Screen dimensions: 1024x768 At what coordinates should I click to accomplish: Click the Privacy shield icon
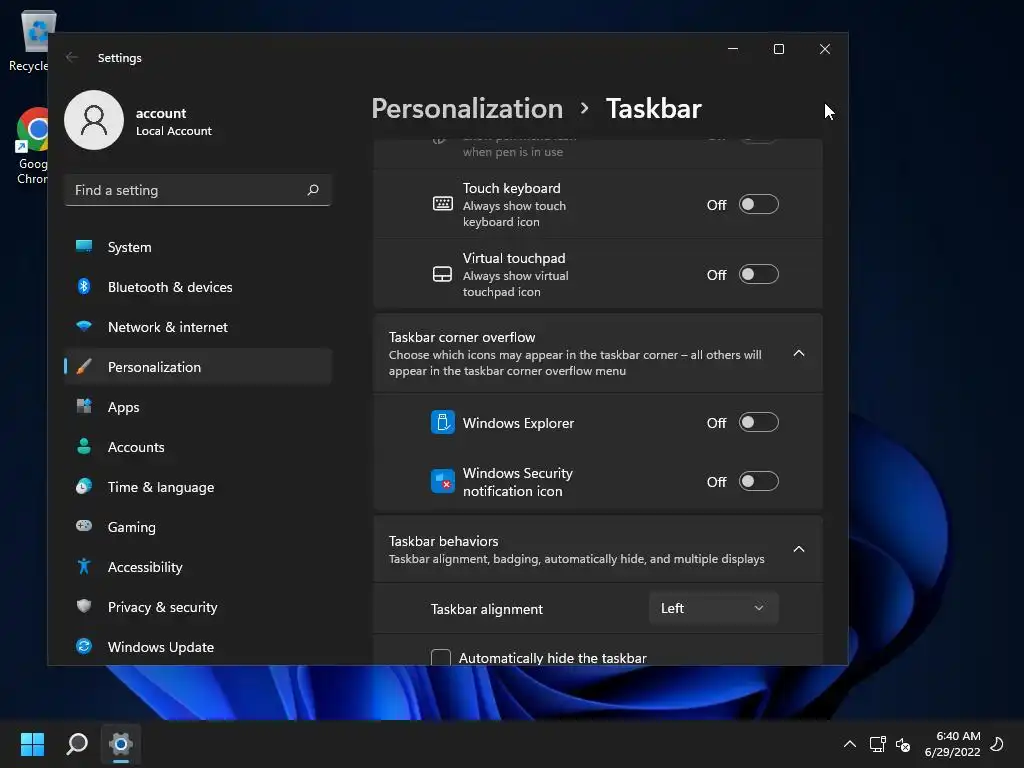(x=84, y=606)
